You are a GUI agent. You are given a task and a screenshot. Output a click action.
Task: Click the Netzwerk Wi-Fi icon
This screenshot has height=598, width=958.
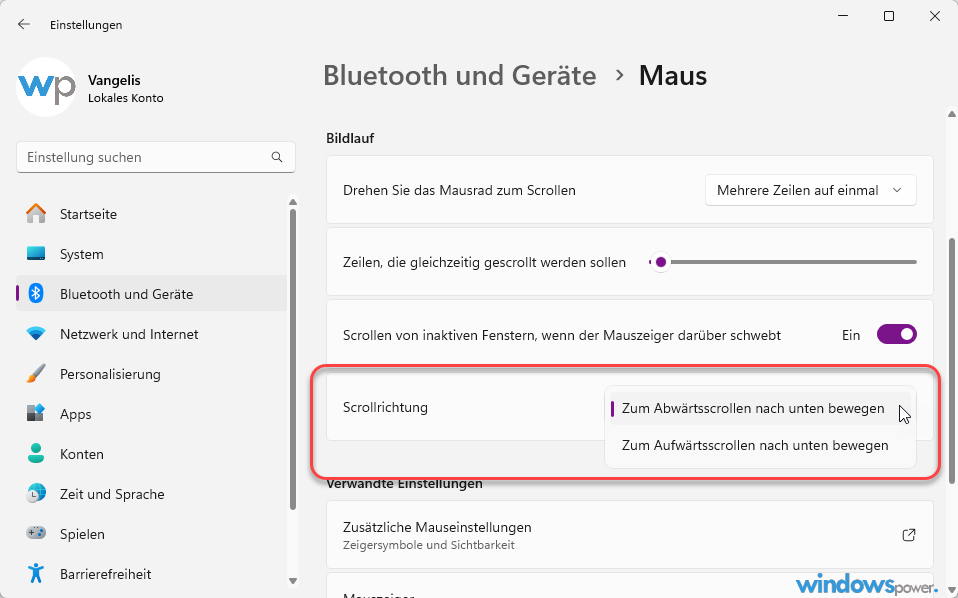(x=36, y=334)
